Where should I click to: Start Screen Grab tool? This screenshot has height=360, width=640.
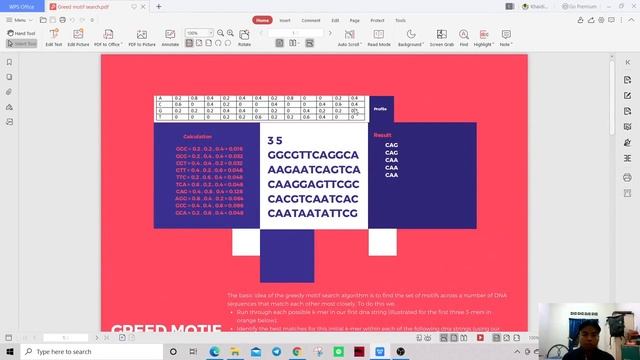point(442,38)
